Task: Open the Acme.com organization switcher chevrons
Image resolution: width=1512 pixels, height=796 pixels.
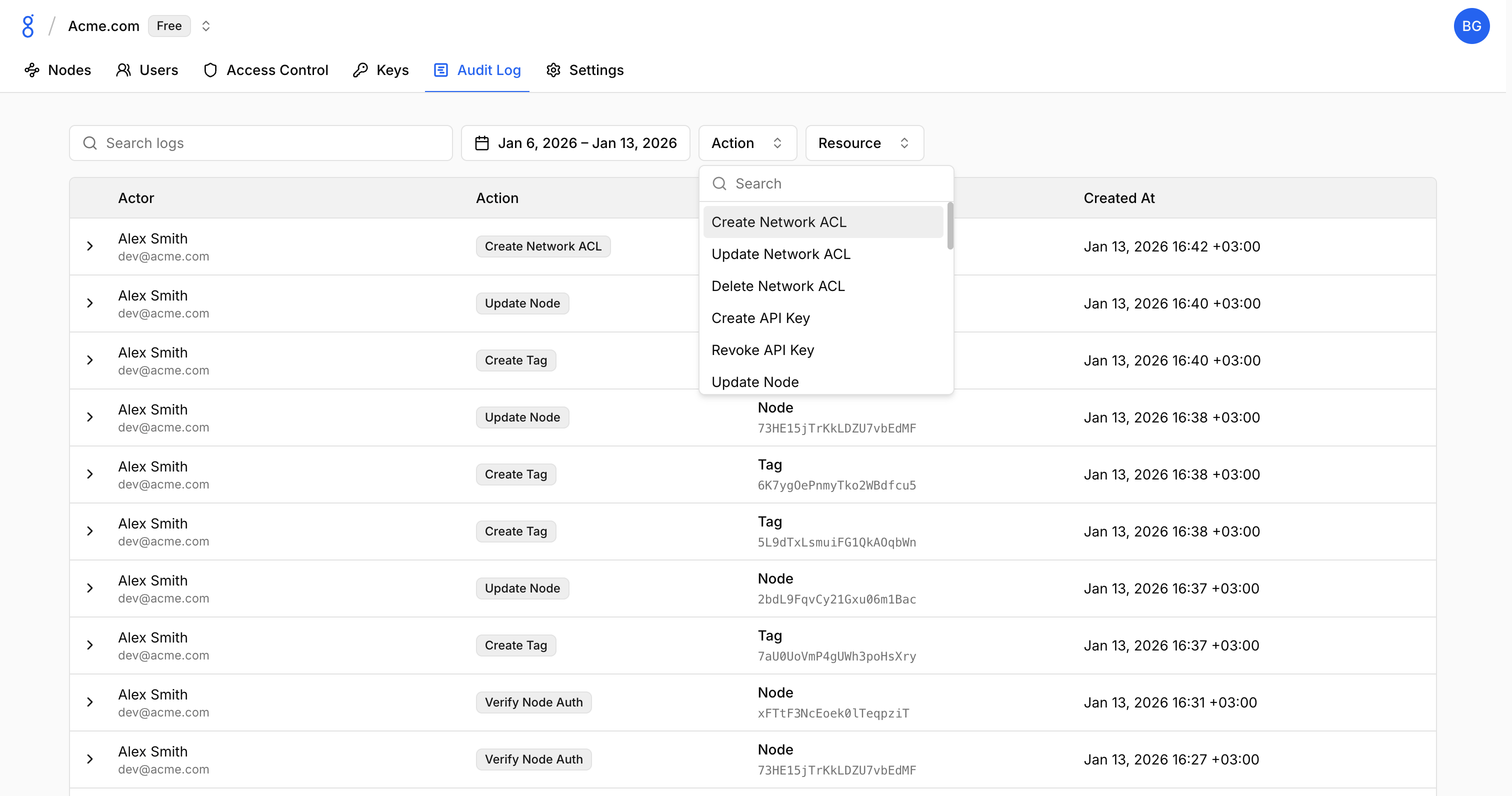Action: pyautogui.click(x=206, y=26)
